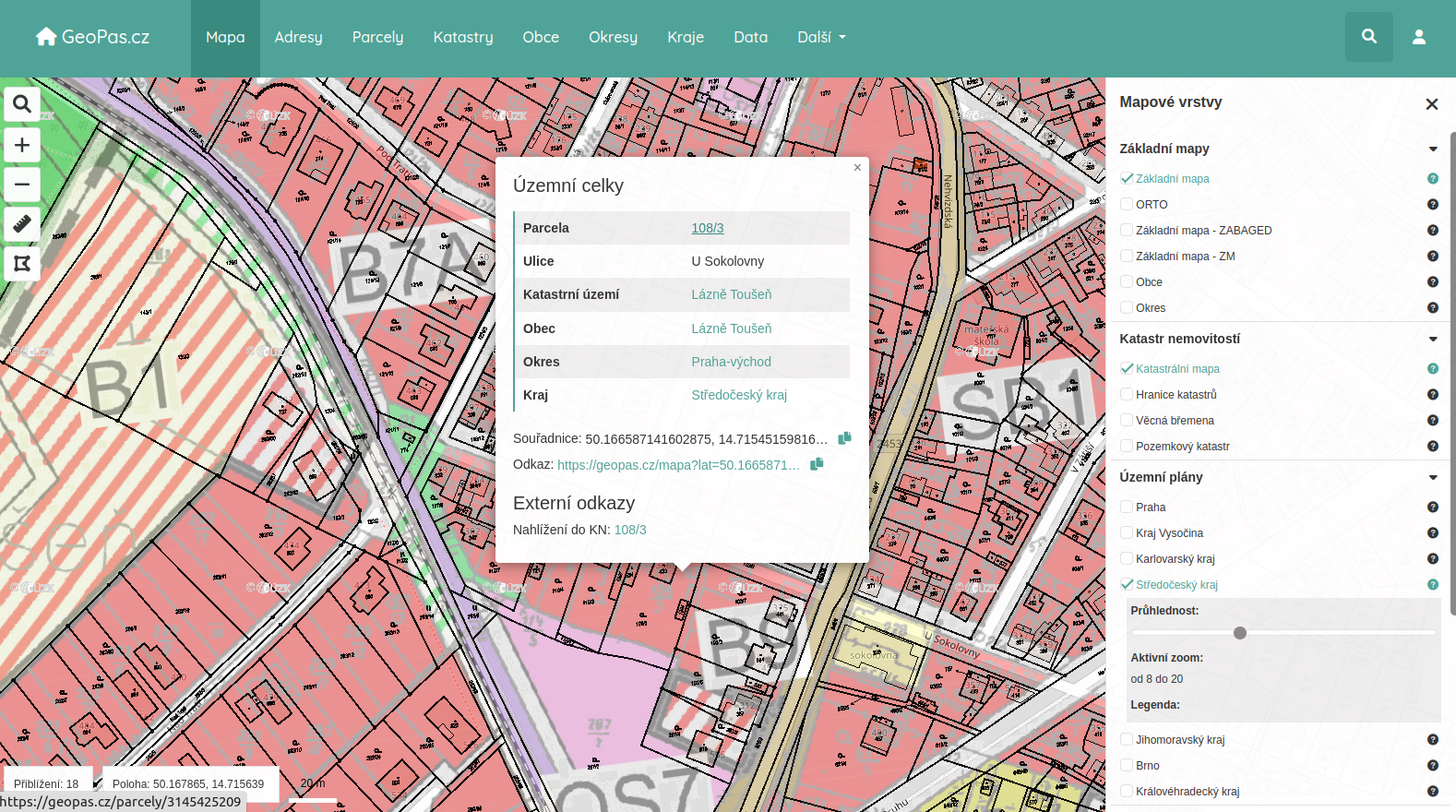Click the map search magnifier tool

22,104
